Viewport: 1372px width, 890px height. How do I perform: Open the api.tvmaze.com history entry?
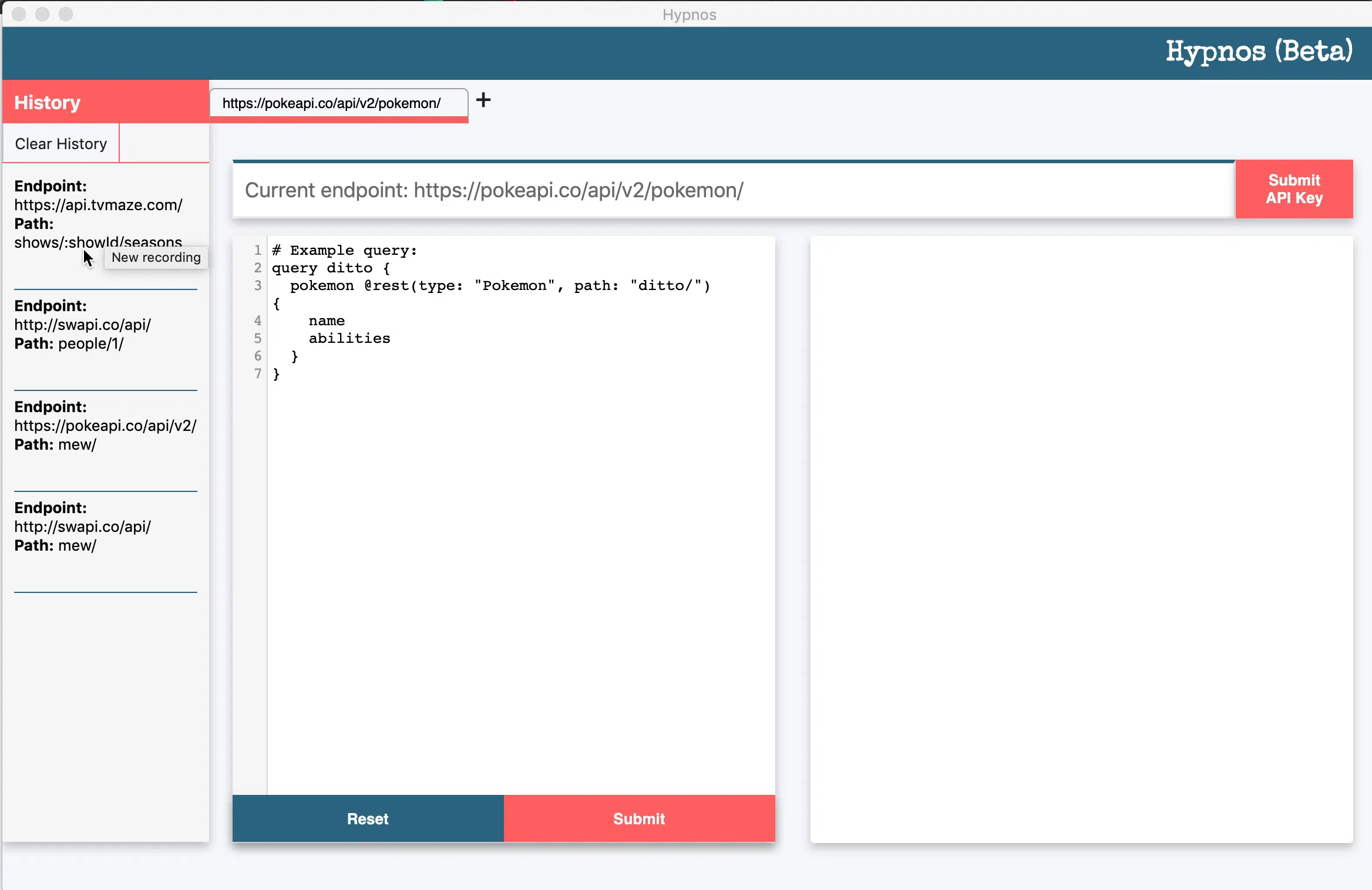pyautogui.click(x=106, y=214)
